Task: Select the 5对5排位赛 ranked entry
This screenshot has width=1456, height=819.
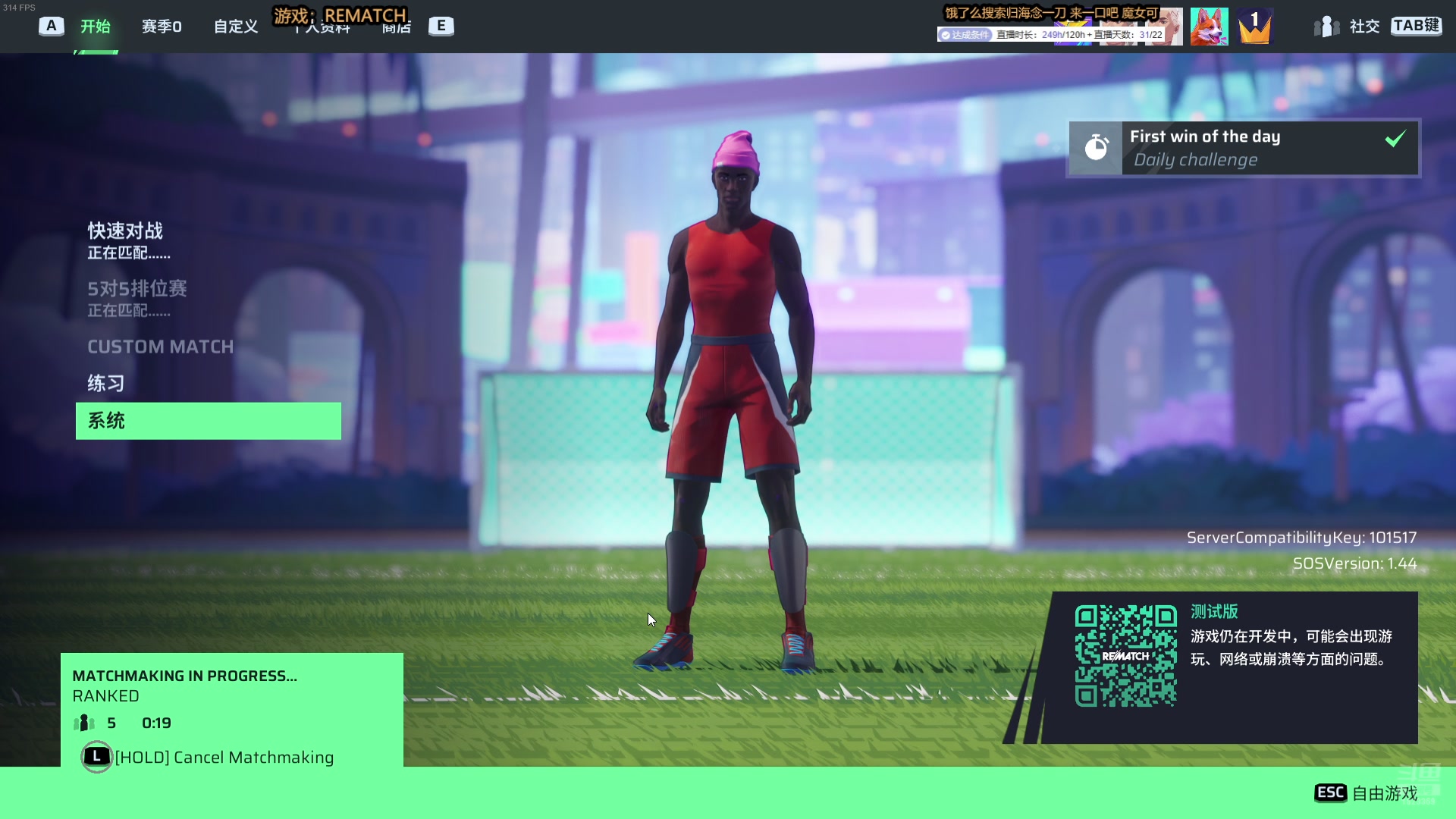Action: [136, 288]
